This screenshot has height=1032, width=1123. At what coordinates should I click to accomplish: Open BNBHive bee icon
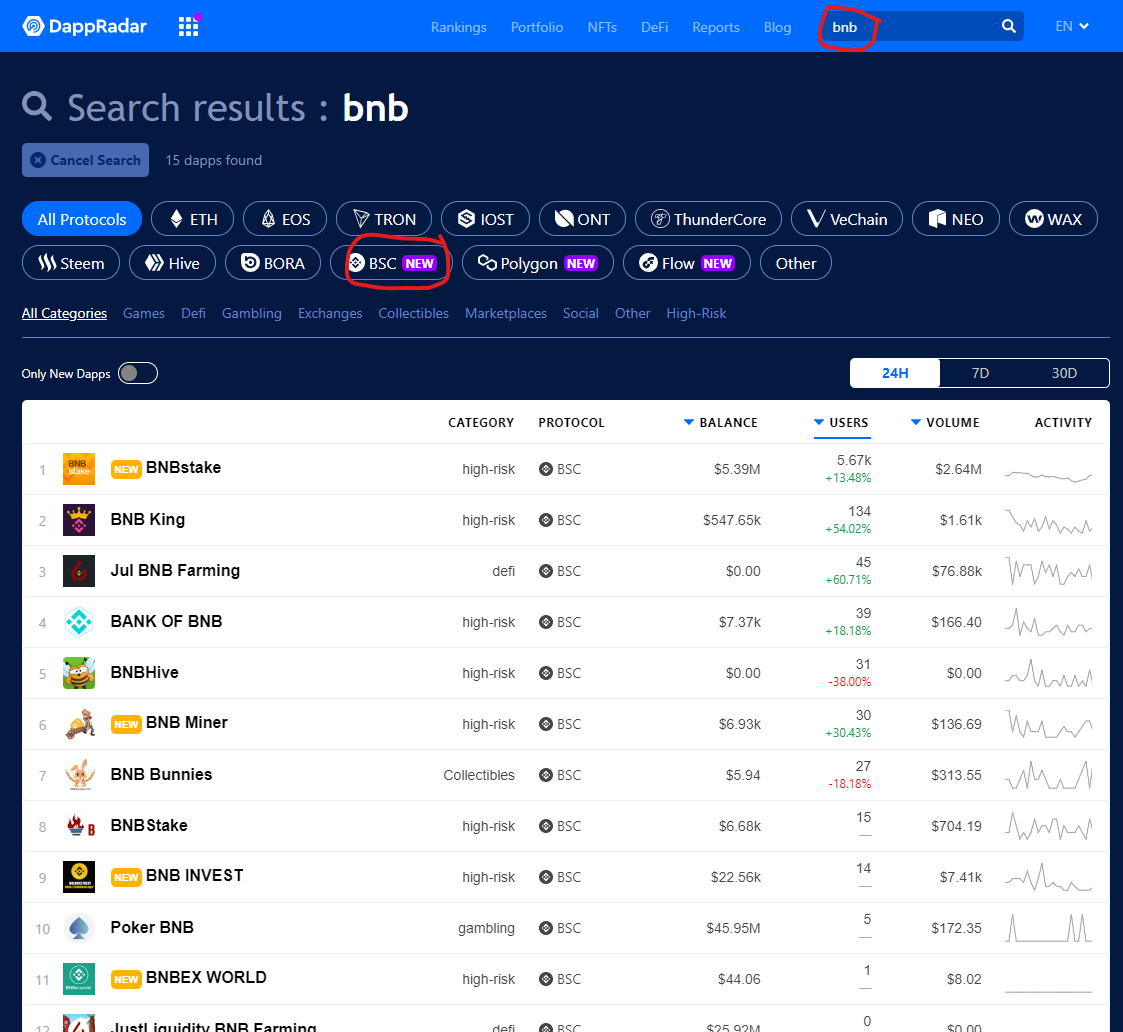pyautogui.click(x=79, y=672)
